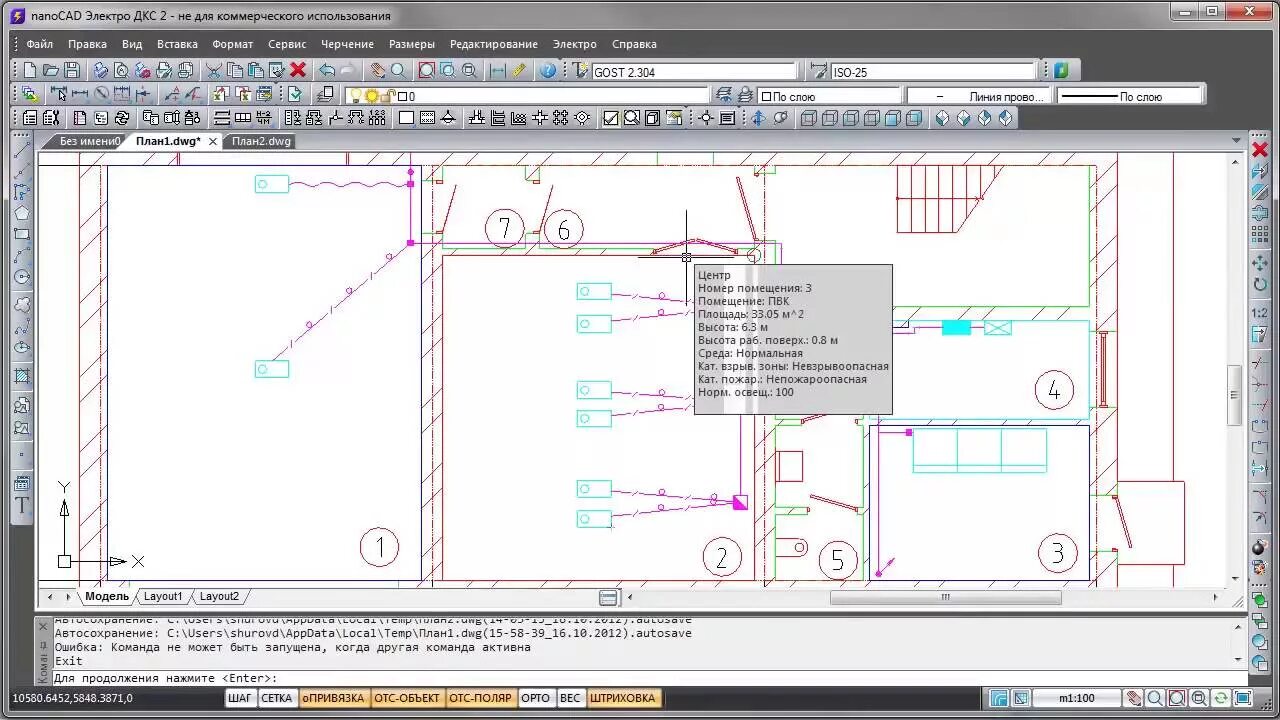The width and height of the screenshot is (1280, 720).
Task: Click inside the horizontal scrollbar thumb
Action: click(x=945, y=597)
